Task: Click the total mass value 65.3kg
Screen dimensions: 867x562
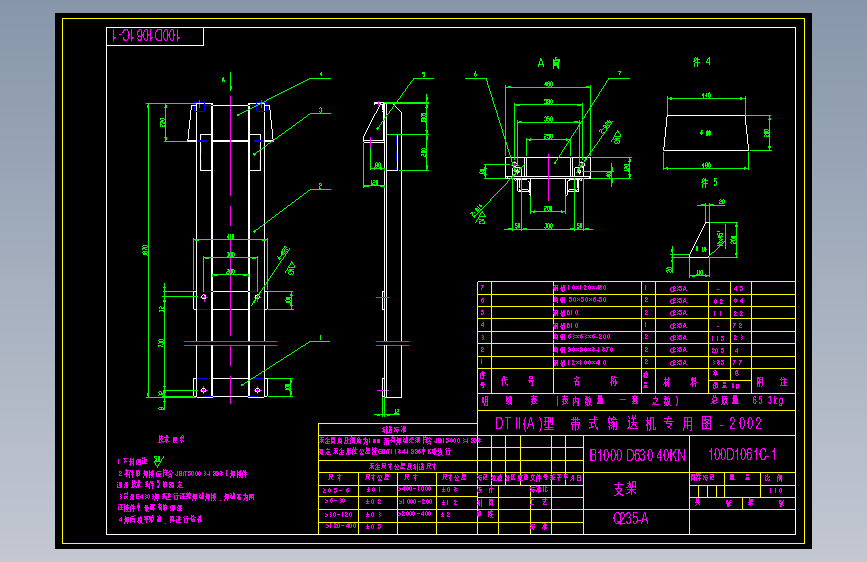Action: pyautogui.click(x=768, y=400)
